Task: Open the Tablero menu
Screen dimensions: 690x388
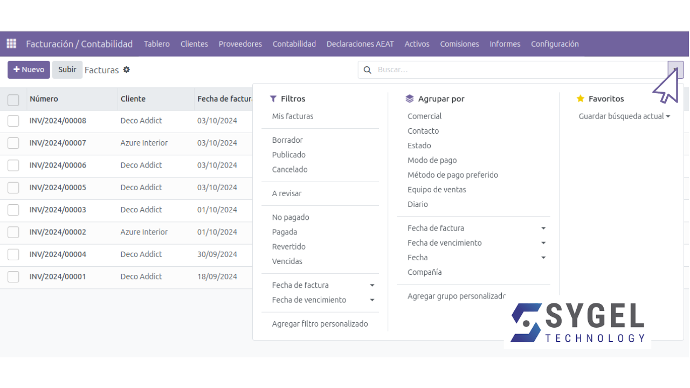Action: point(157,44)
